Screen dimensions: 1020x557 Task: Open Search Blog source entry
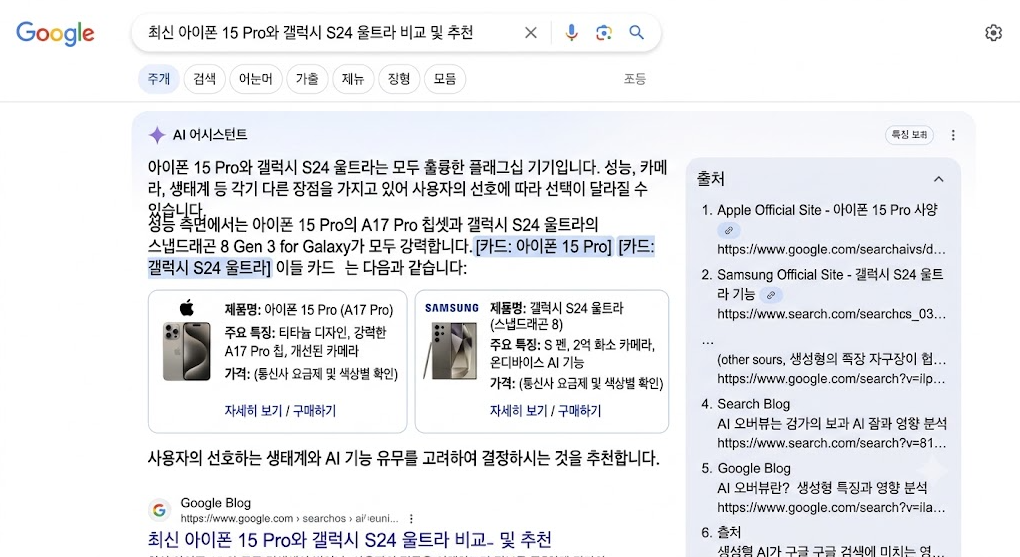click(753, 404)
